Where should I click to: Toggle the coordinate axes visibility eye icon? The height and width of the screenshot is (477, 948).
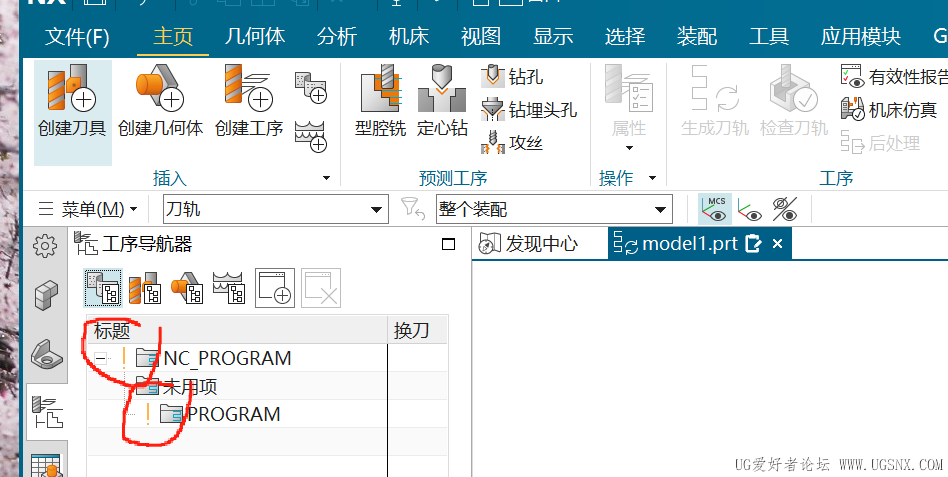[750, 209]
